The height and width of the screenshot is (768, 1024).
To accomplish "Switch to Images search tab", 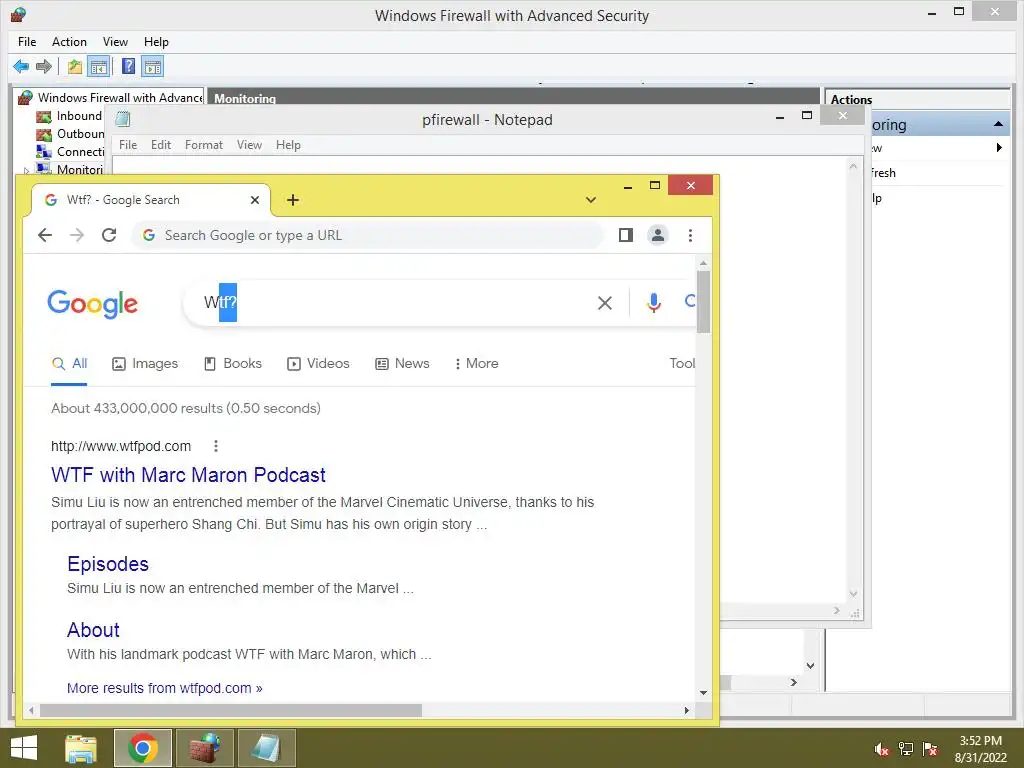I will [145, 363].
